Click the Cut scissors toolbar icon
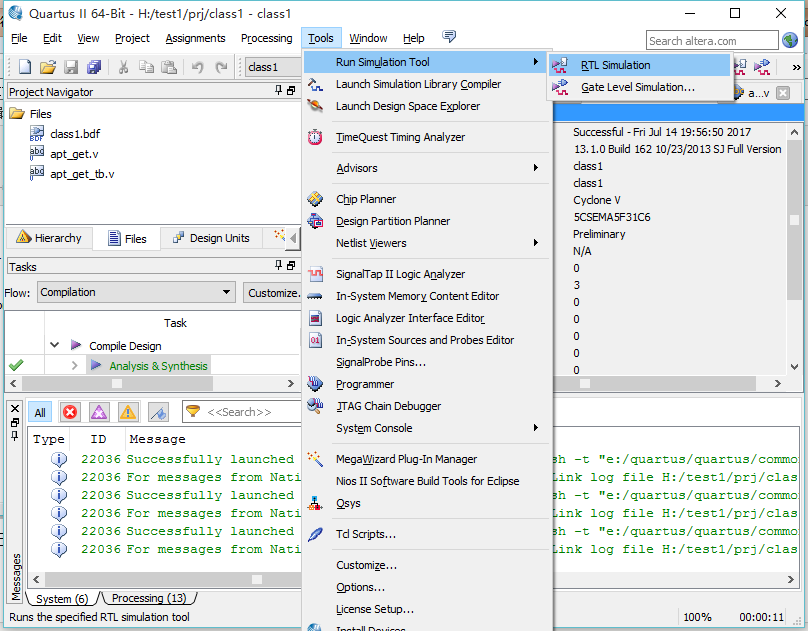 (123, 67)
